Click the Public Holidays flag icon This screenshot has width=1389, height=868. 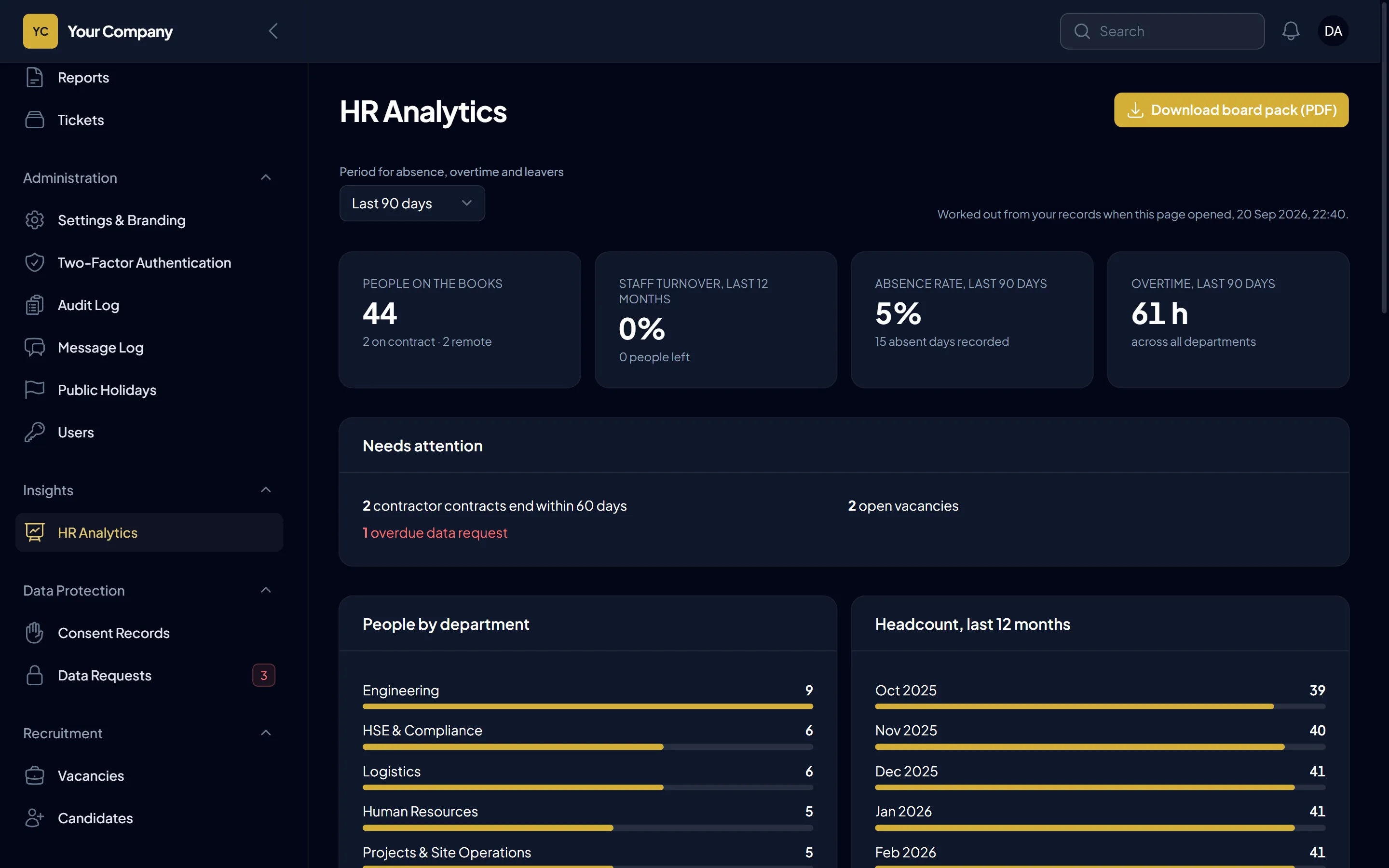tap(34, 390)
